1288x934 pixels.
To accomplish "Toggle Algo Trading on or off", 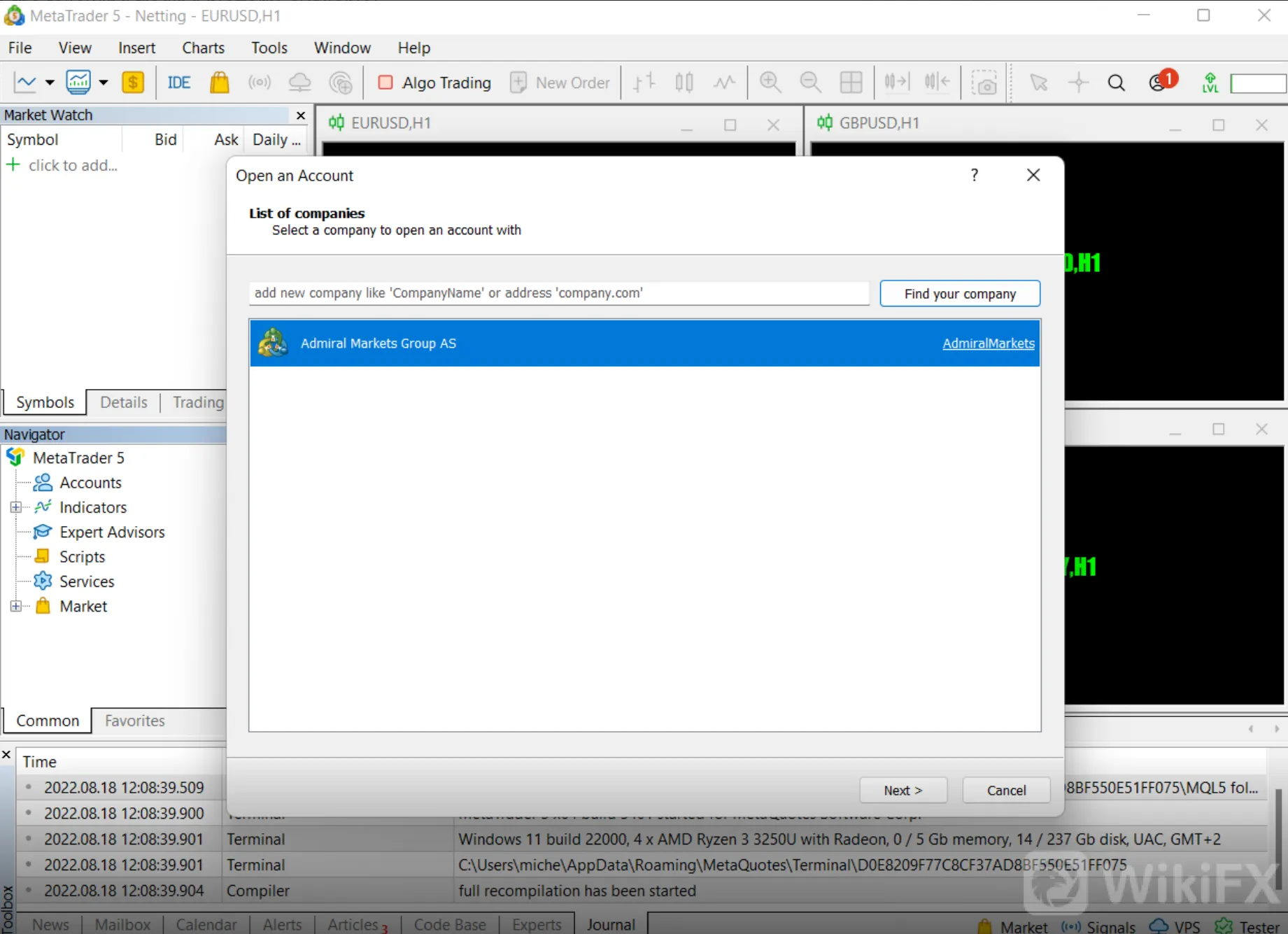I will tap(434, 83).
